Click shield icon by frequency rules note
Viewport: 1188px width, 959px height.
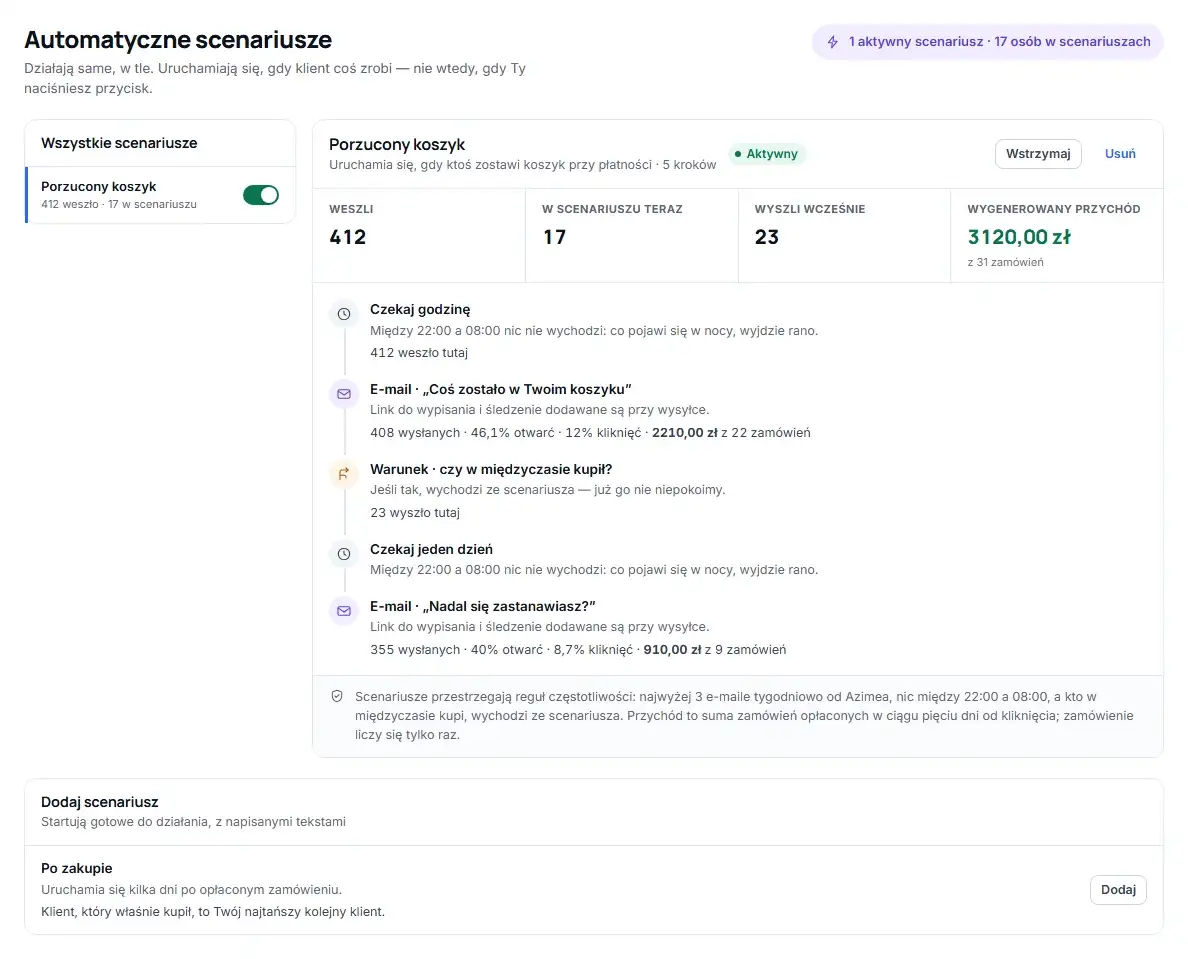click(x=337, y=696)
